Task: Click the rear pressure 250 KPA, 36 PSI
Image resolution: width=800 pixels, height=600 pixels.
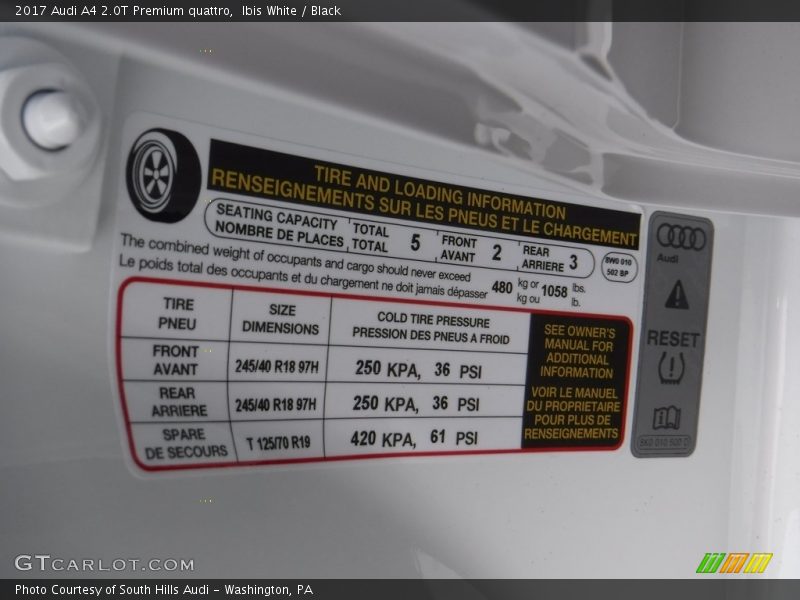Action: (x=416, y=404)
